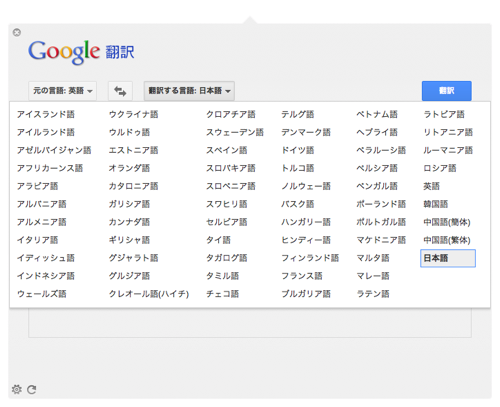500x407 pixels.
Task: Pick ハンガリー語
Action: click(x=306, y=222)
